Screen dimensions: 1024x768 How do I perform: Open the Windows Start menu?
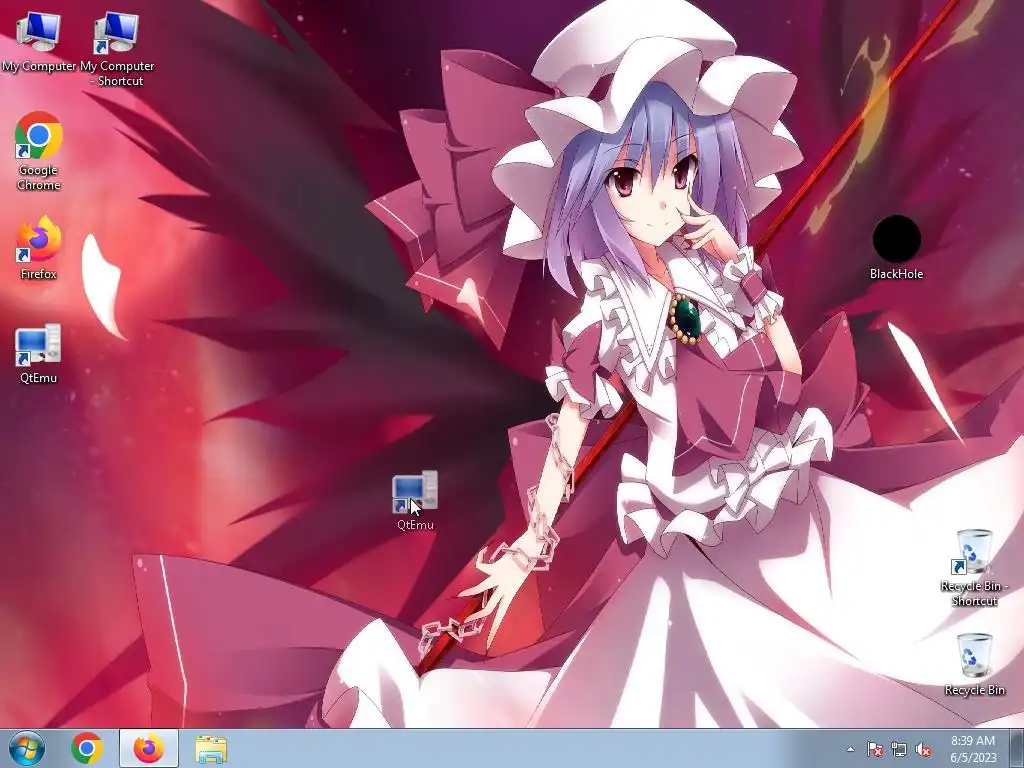pyautogui.click(x=27, y=748)
